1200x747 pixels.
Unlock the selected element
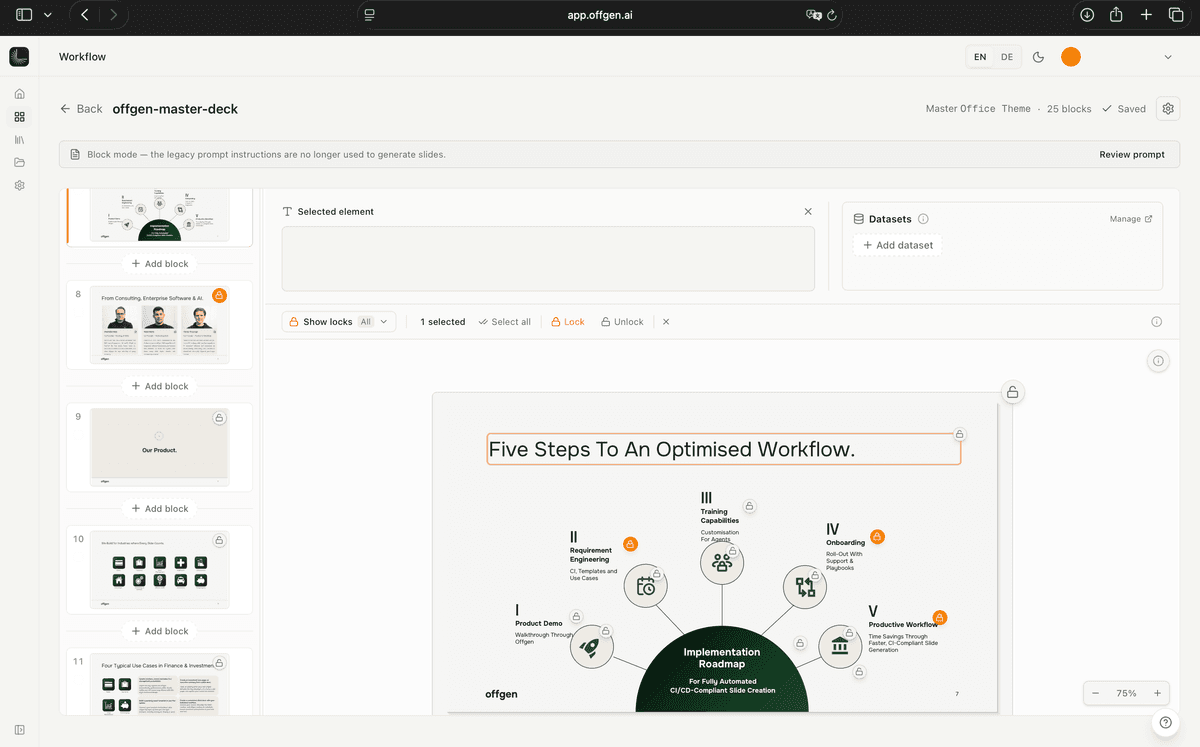(x=622, y=322)
